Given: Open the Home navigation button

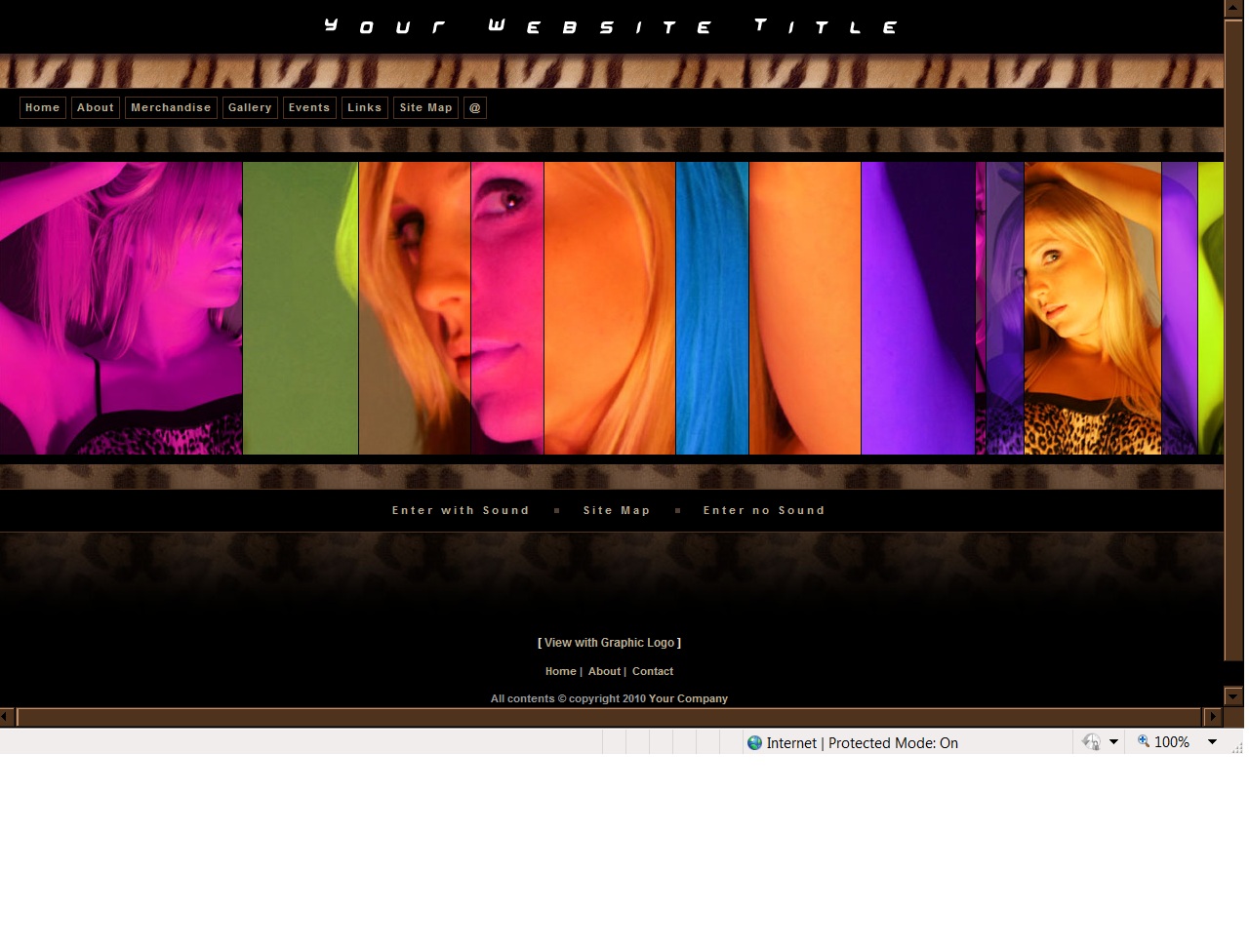Looking at the screenshot, I should pos(43,108).
